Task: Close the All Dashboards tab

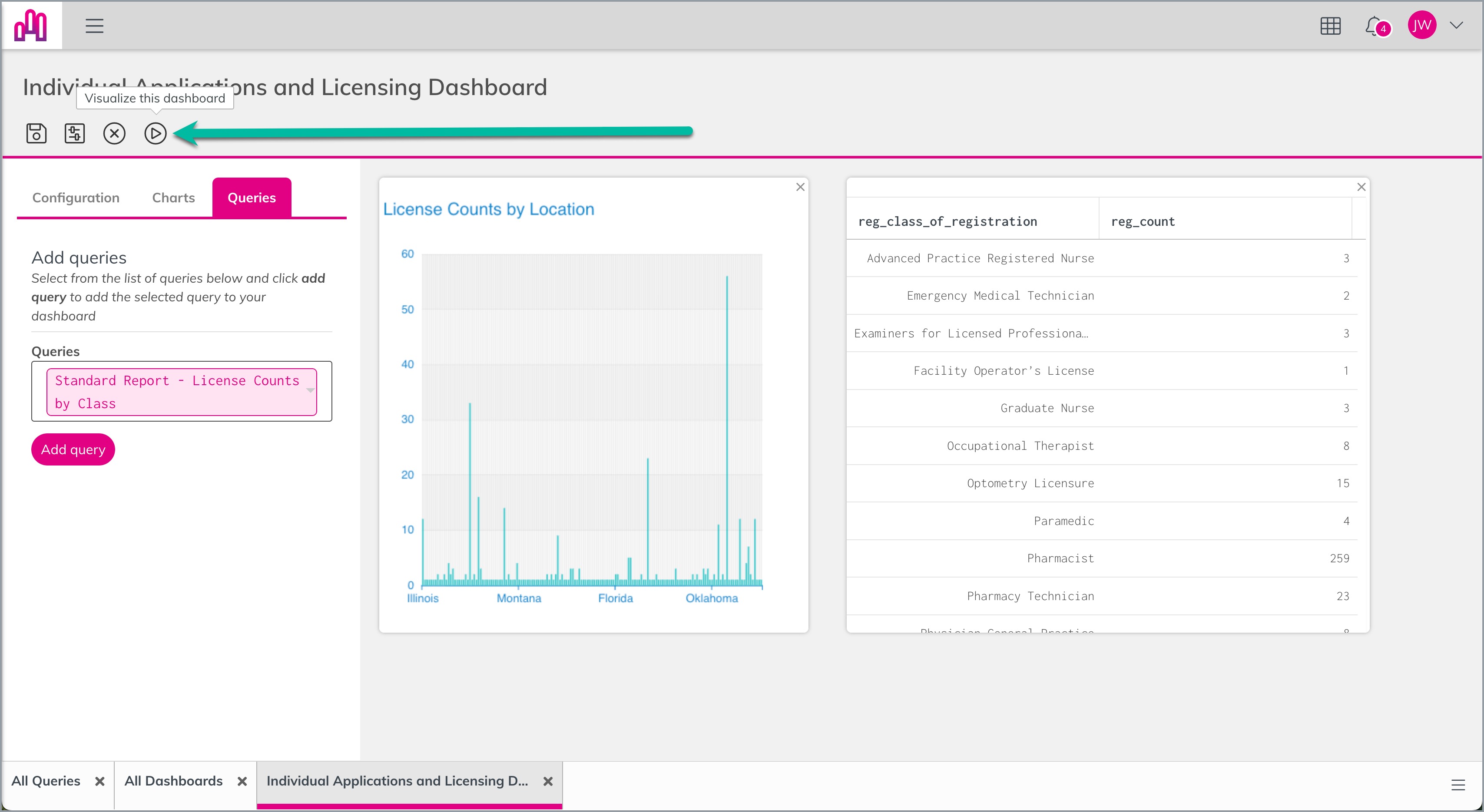Action: (242, 781)
